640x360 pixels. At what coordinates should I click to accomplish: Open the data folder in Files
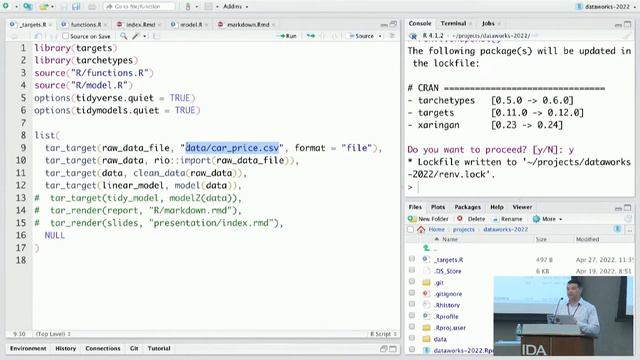[x=440, y=339]
